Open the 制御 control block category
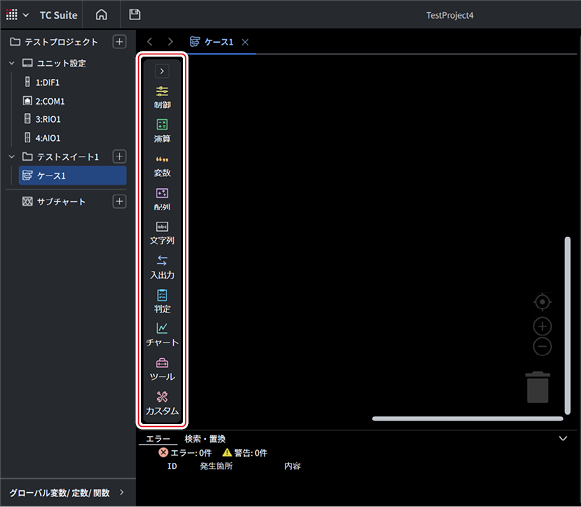Viewport: 581px width, 507px height. [x=162, y=97]
